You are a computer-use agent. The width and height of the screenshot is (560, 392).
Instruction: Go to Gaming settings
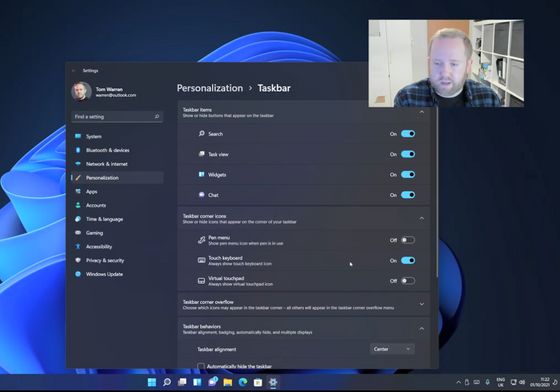(x=118, y=233)
